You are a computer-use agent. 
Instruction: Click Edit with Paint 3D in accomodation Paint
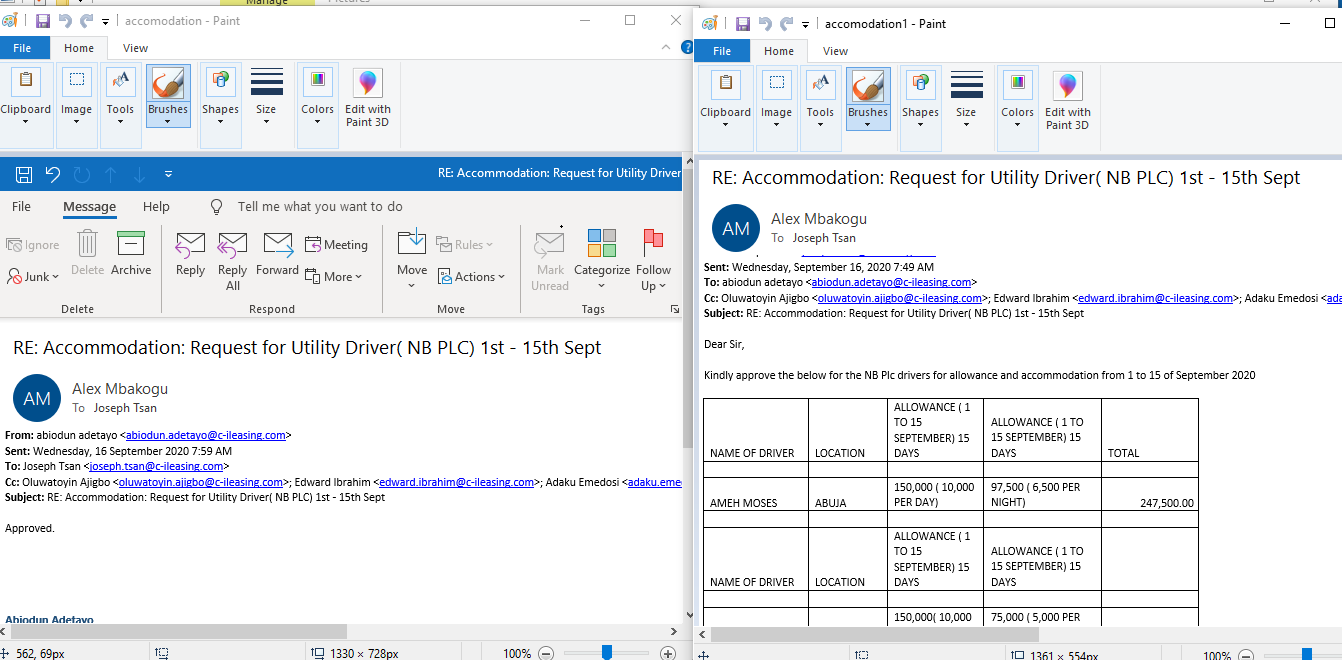coord(368,97)
